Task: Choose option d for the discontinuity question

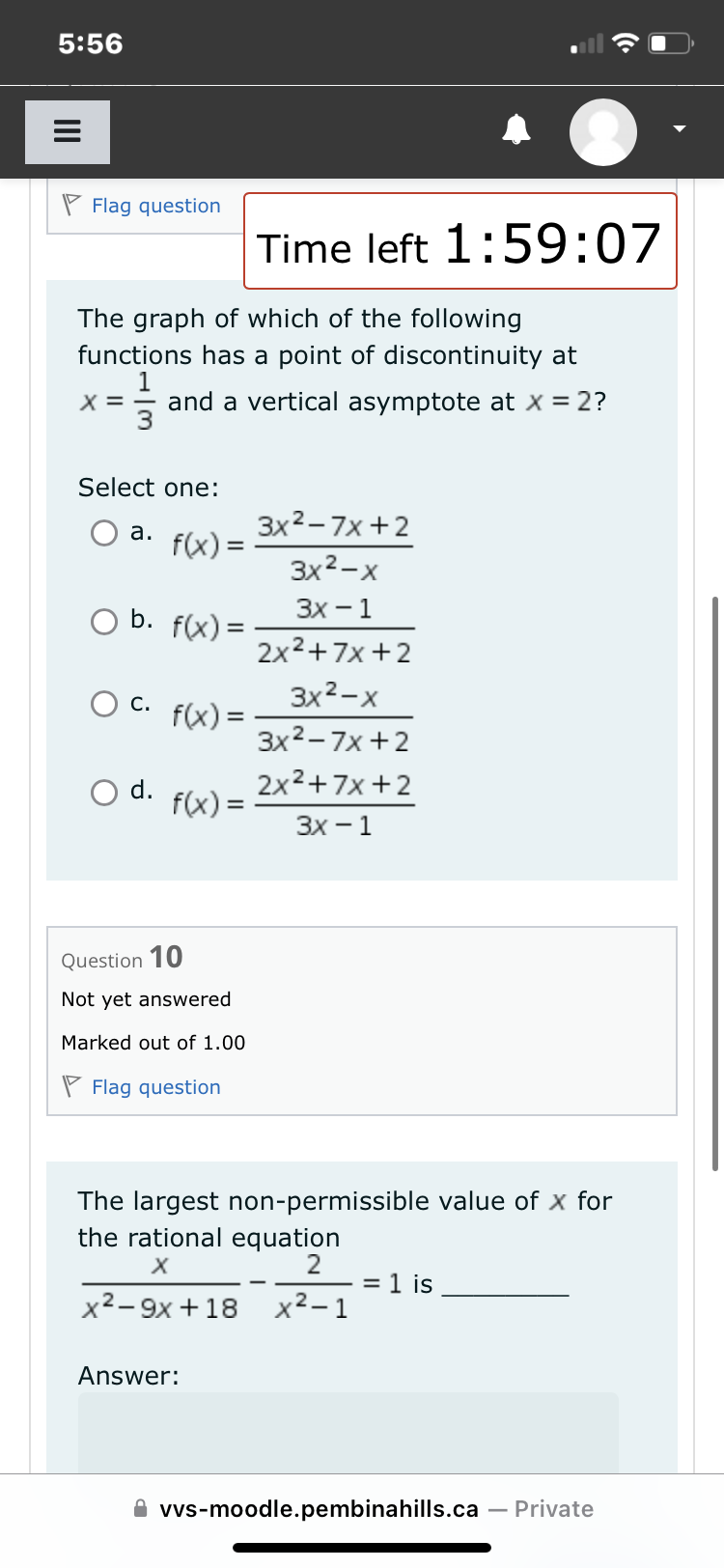Action: click(103, 793)
